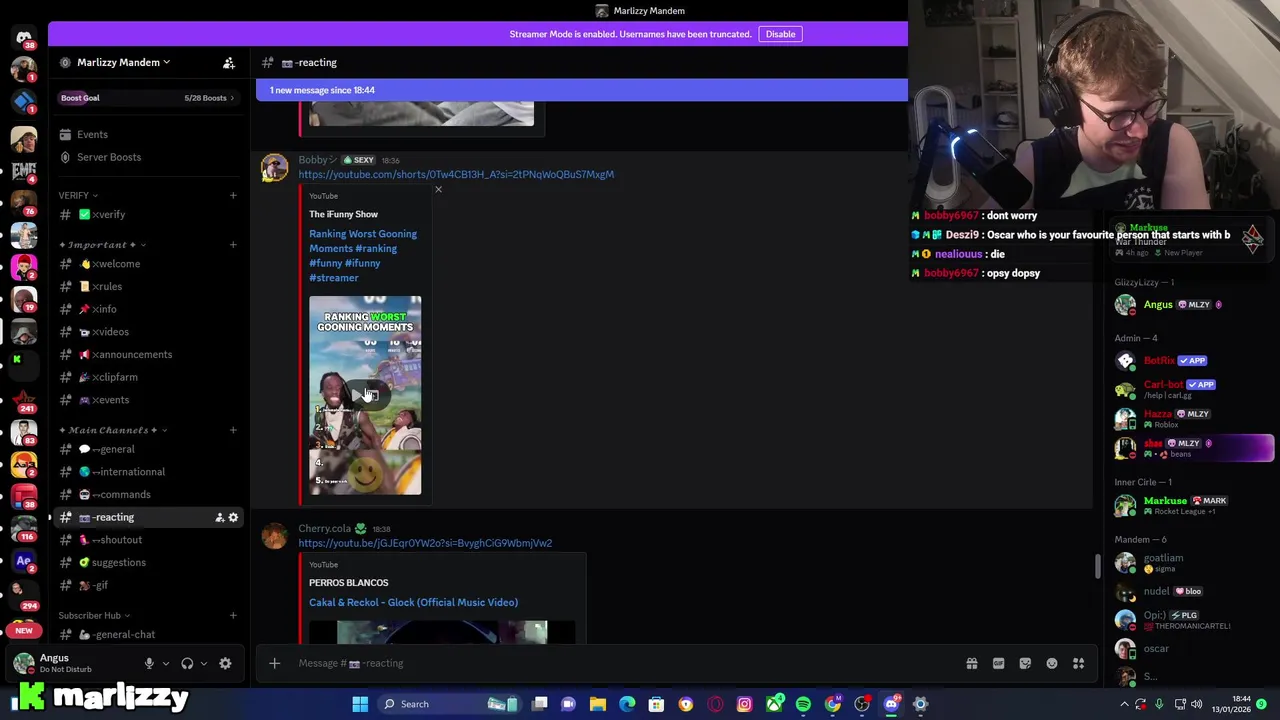Open the Boost Goal progress bar
Screen dimensions: 1280x720
point(148,98)
